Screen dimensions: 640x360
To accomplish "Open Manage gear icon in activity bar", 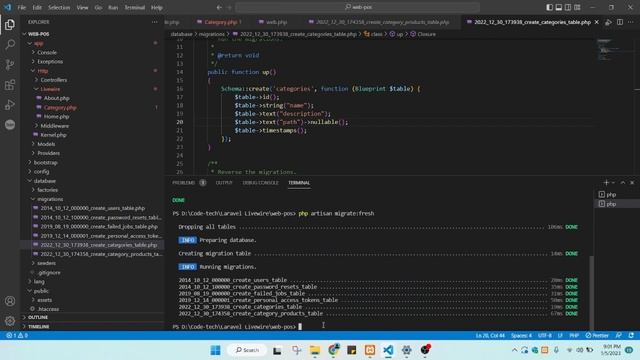I will click(10, 321).
